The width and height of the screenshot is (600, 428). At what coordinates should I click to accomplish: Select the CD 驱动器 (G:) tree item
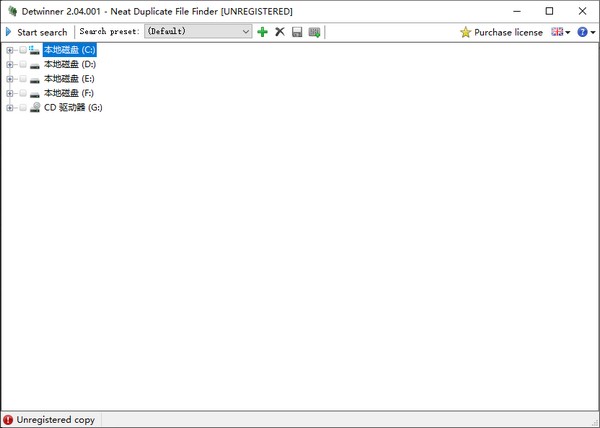coord(73,107)
